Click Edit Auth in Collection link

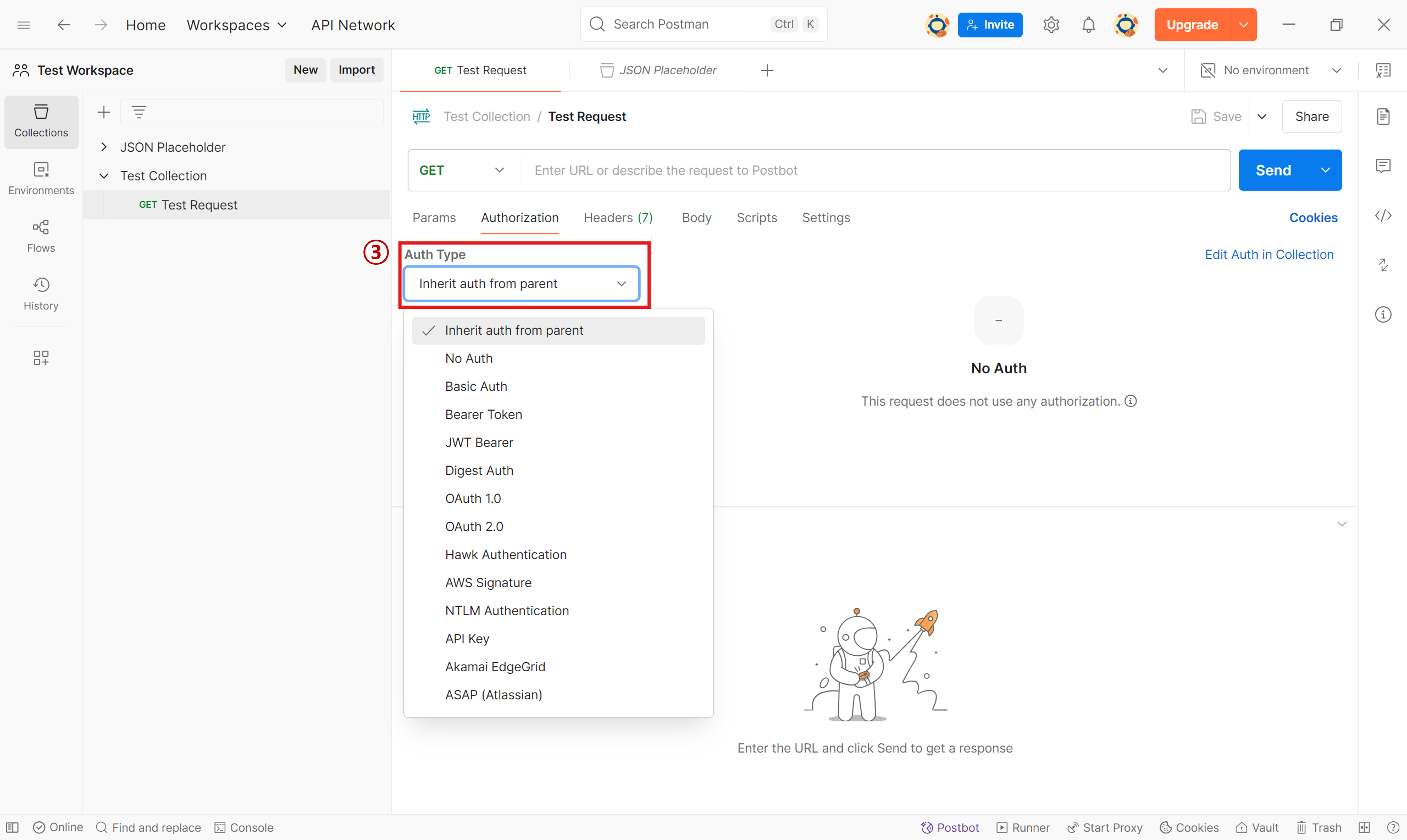[x=1269, y=255]
